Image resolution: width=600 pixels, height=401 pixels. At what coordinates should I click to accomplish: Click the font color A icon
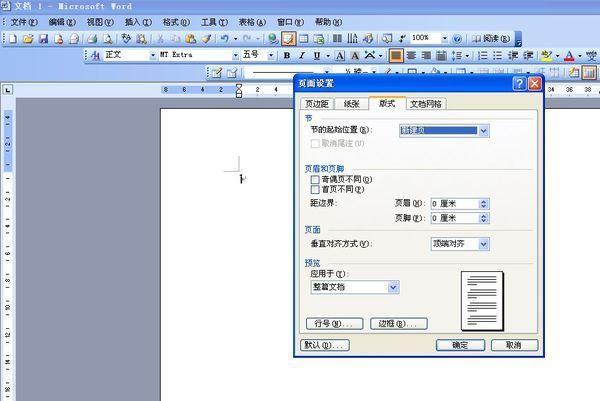[x=568, y=55]
